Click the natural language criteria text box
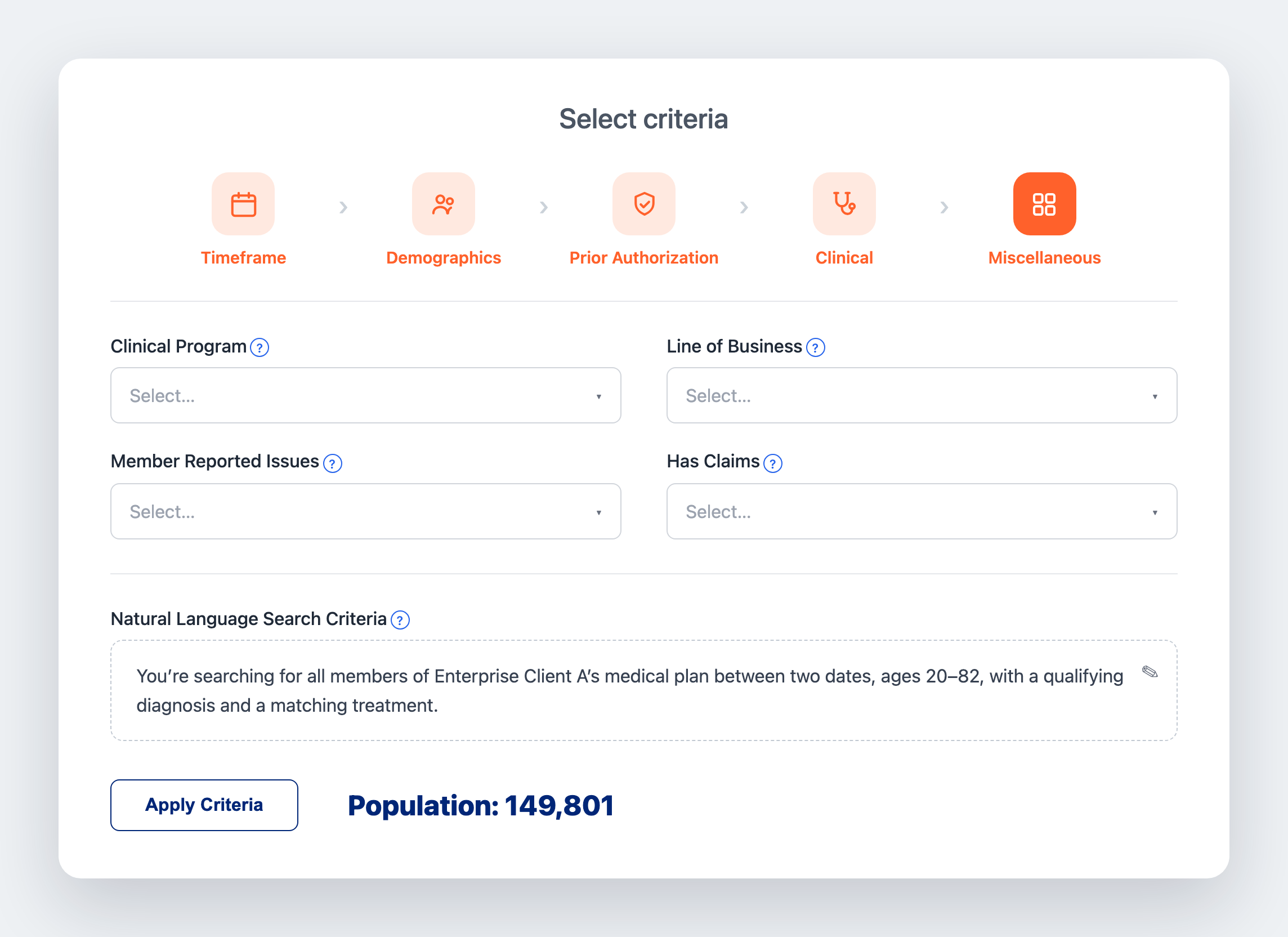Image resolution: width=1288 pixels, height=937 pixels. [644, 690]
